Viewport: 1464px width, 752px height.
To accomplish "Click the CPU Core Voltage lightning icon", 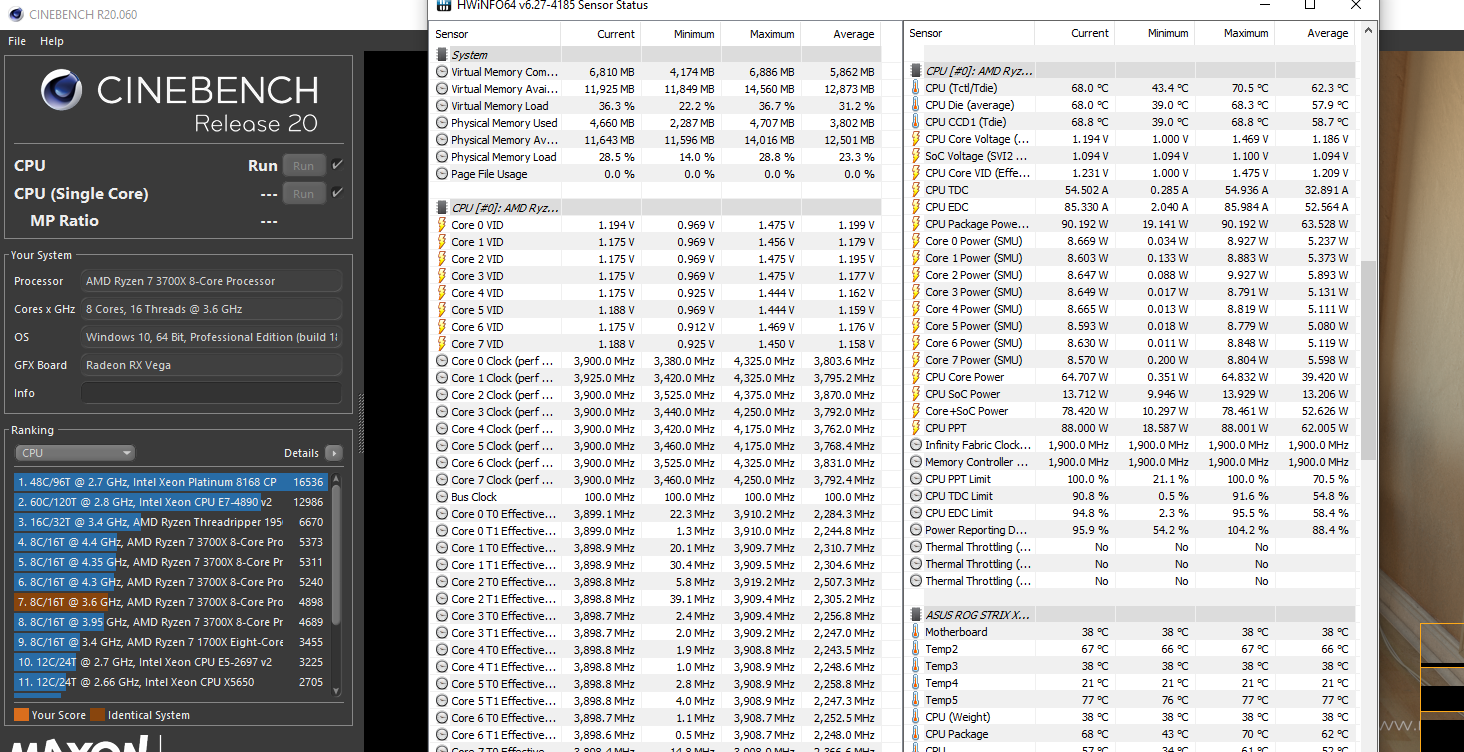I will pos(916,139).
